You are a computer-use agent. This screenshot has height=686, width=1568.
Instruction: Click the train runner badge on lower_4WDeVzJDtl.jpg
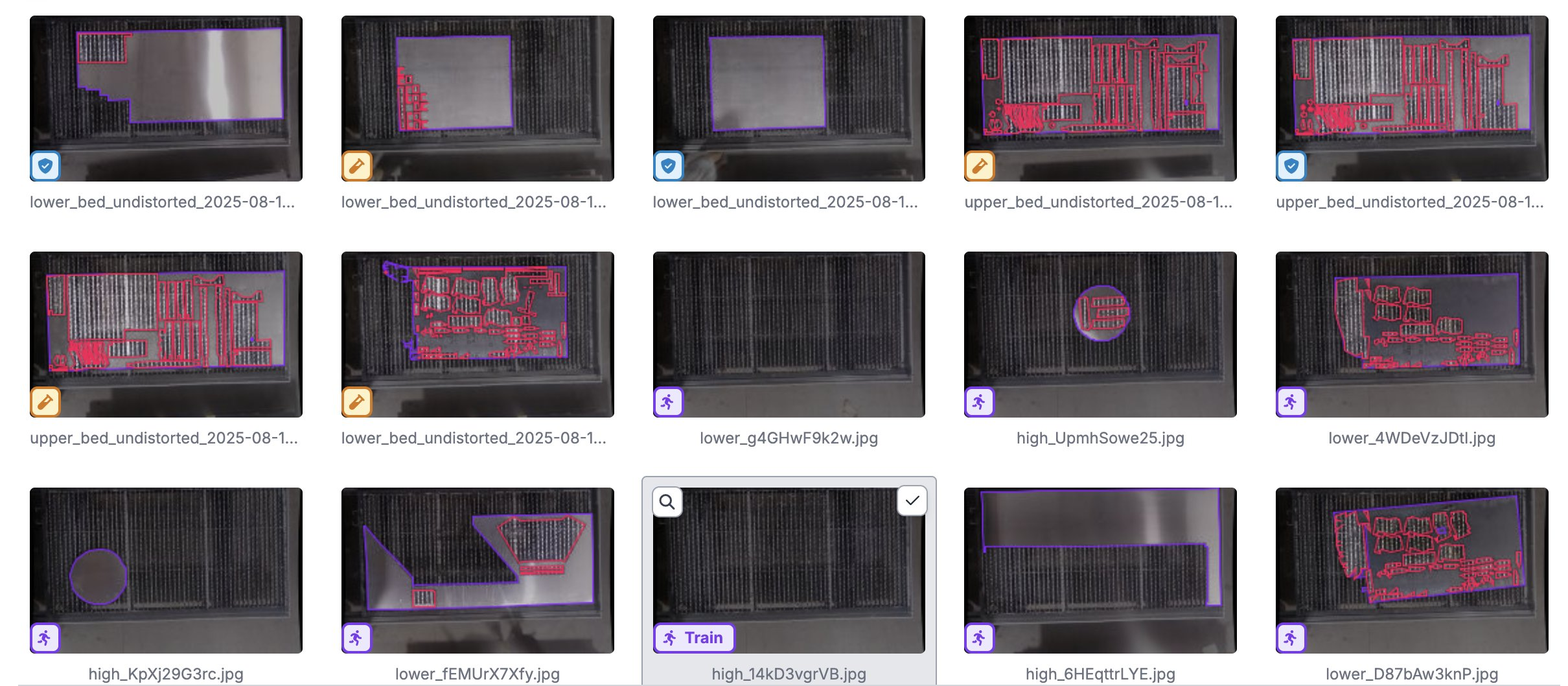pyautogui.click(x=1291, y=402)
